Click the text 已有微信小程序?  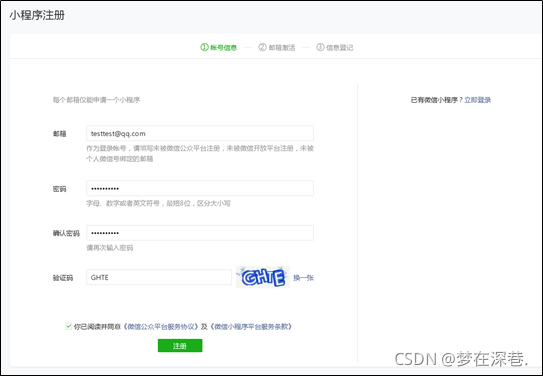point(436,100)
